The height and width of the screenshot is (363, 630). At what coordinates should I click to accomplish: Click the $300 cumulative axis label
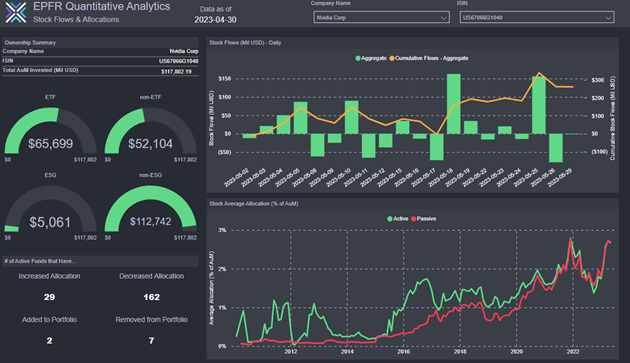tap(597, 80)
